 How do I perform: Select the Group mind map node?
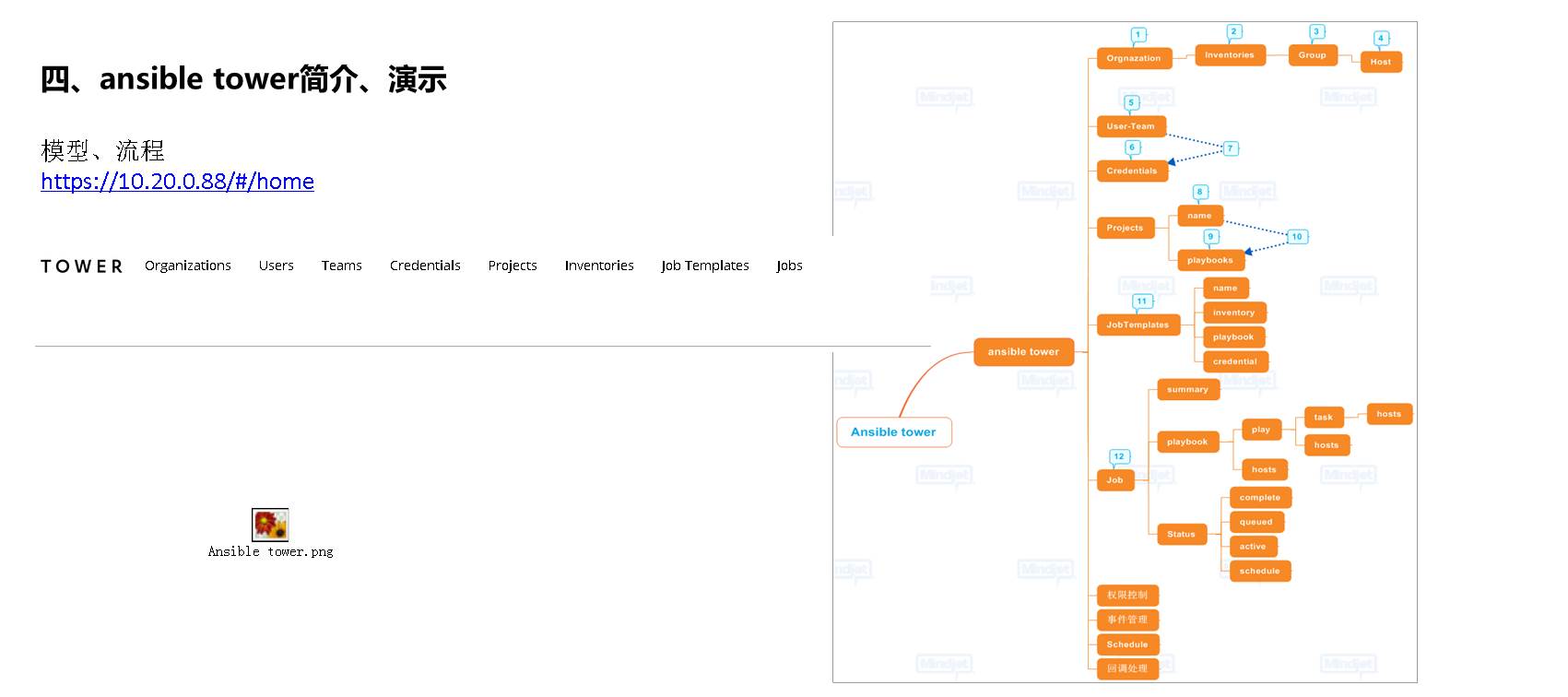(x=1313, y=55)
